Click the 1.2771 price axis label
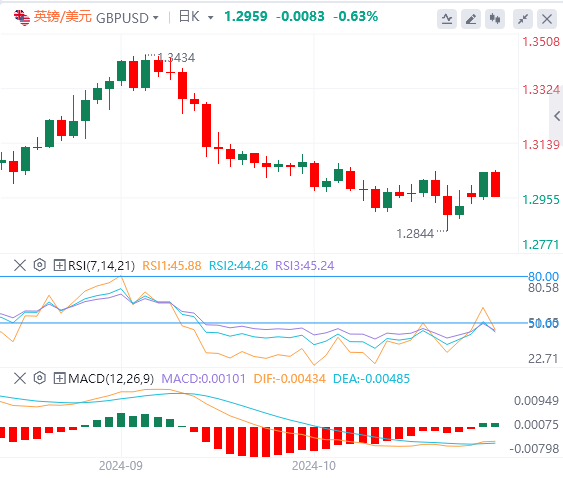The image size is (563, 478). click(541, 245)
